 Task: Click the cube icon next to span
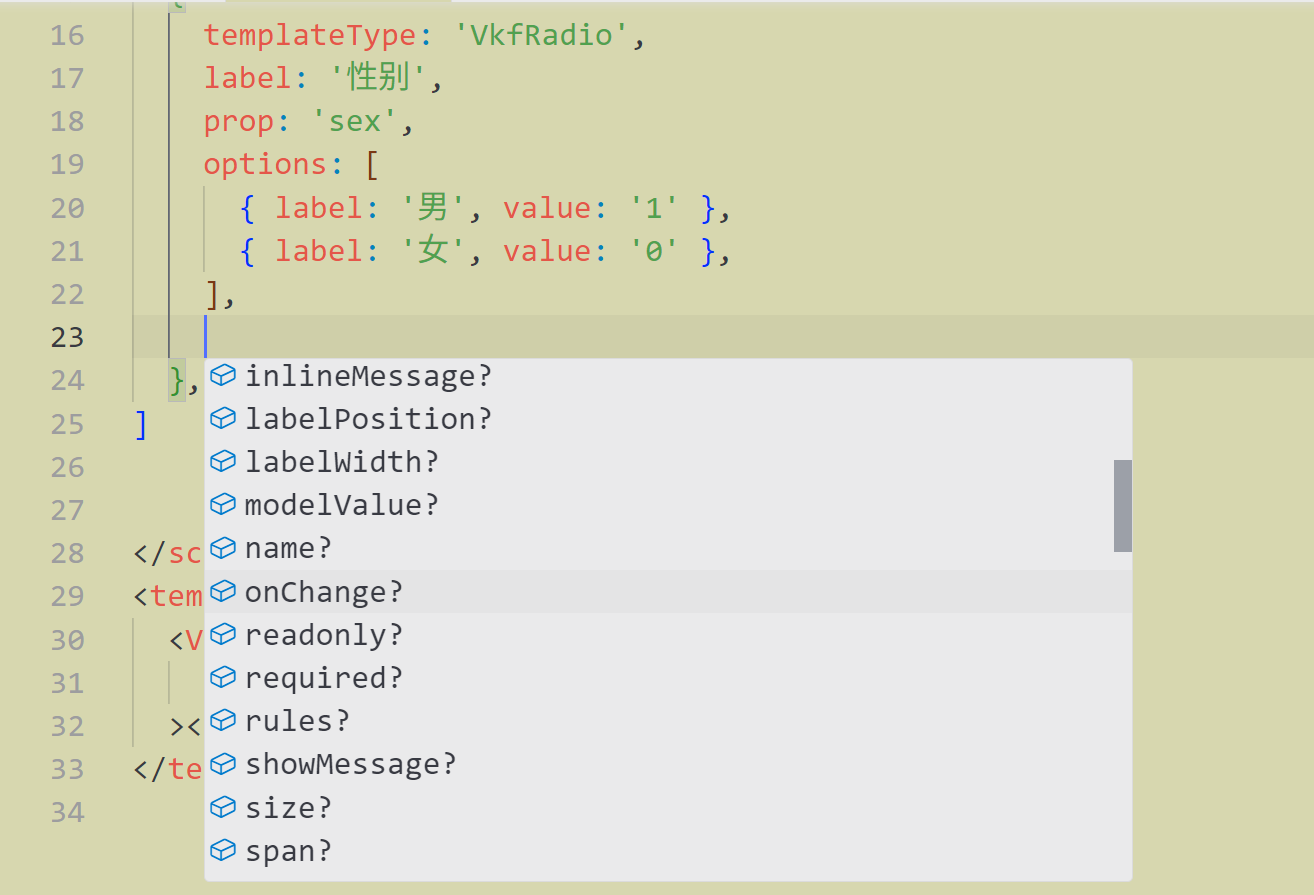click(223, 851)
